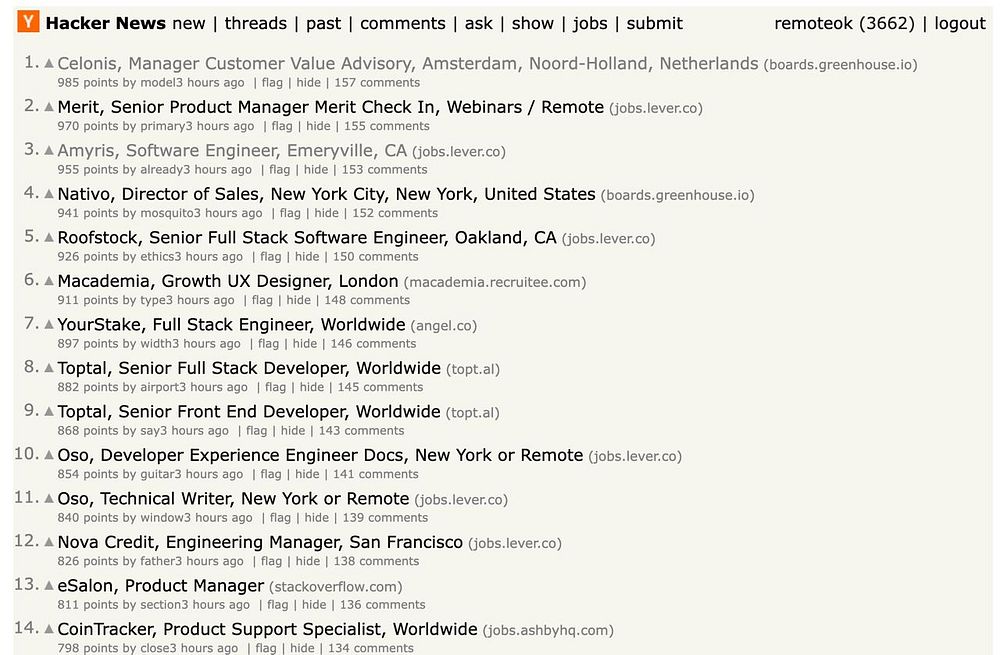This screenshot has height=655, width=1000.
Task: Open the 'new' page in navigation
Action: tap(189, 23)
